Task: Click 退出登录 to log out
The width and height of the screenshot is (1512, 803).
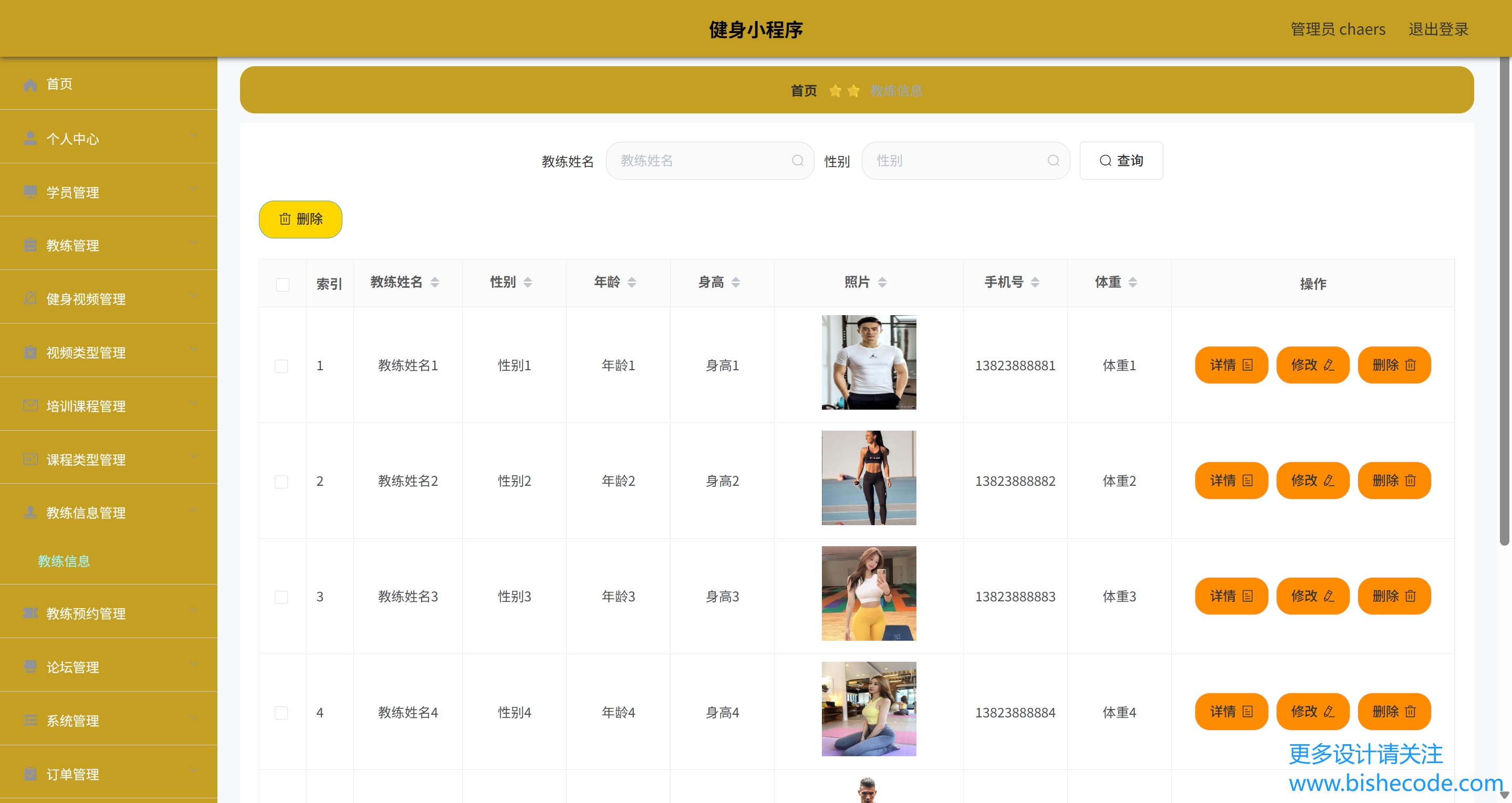Action: (x=1437, y=29)
